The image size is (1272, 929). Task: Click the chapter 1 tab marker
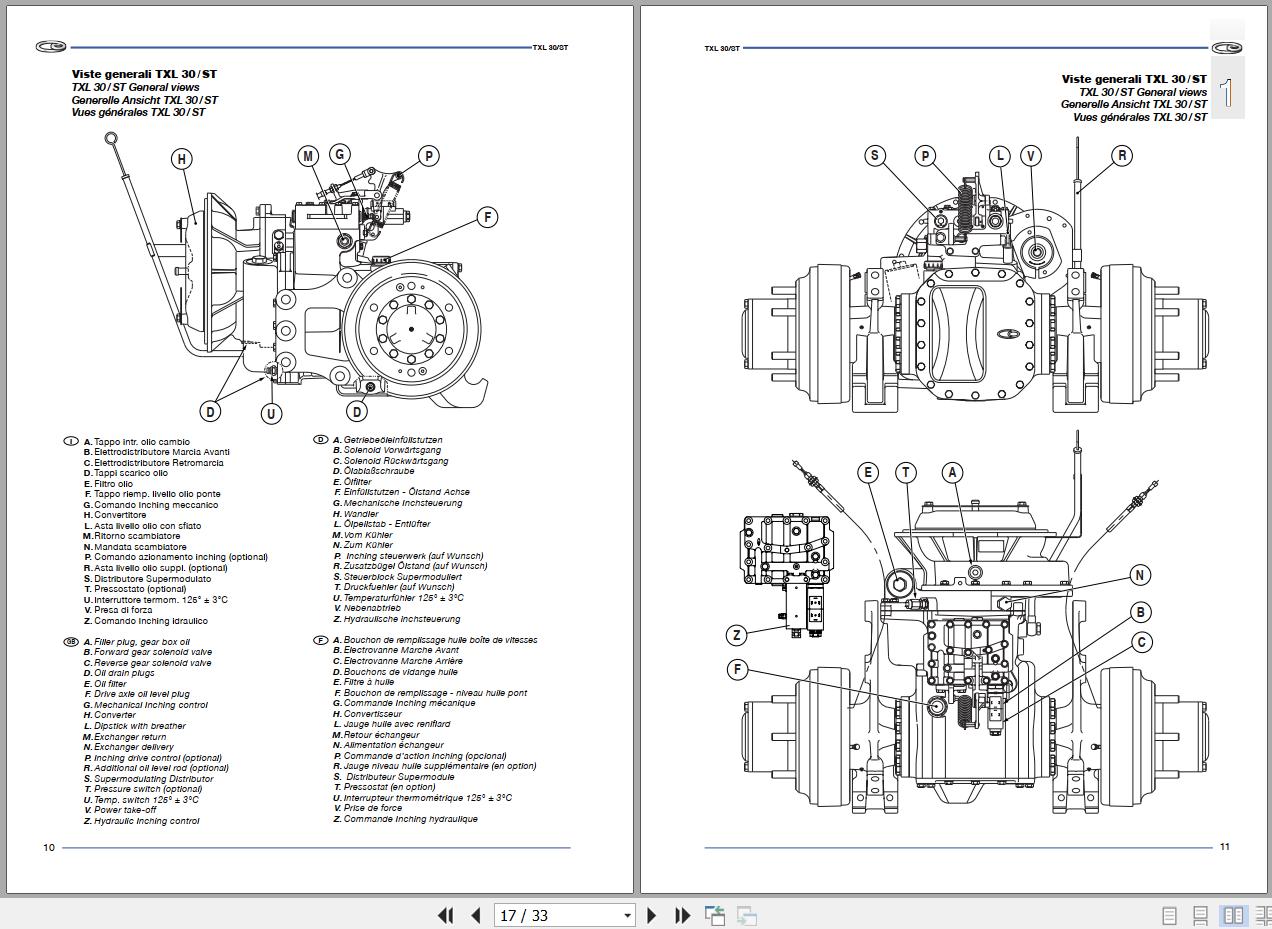tap(1227, 94)
